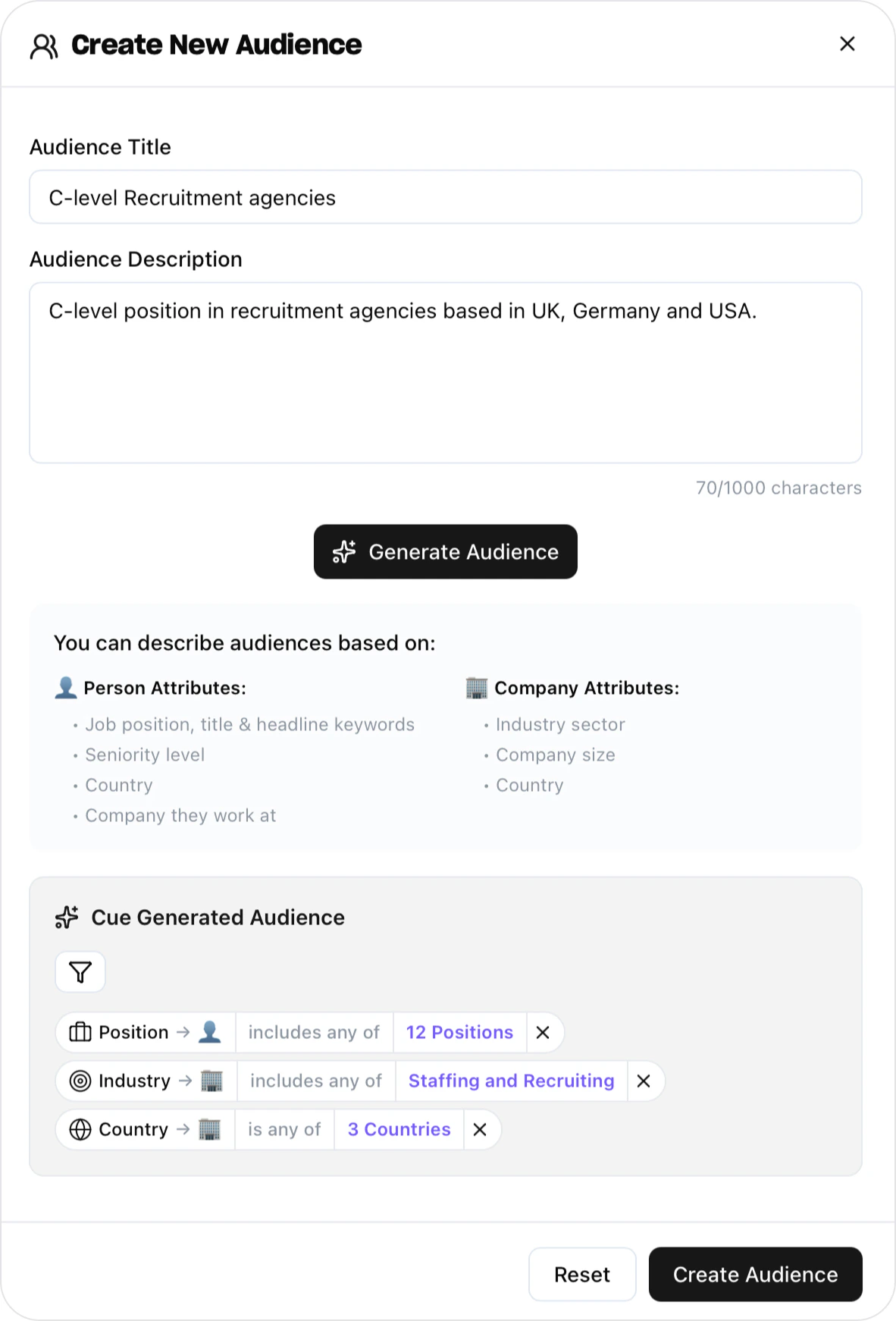This screenshot has width=896, height=1321.
Task: Change Country operator 'is any of'
Action: [x=284, y=1129]
